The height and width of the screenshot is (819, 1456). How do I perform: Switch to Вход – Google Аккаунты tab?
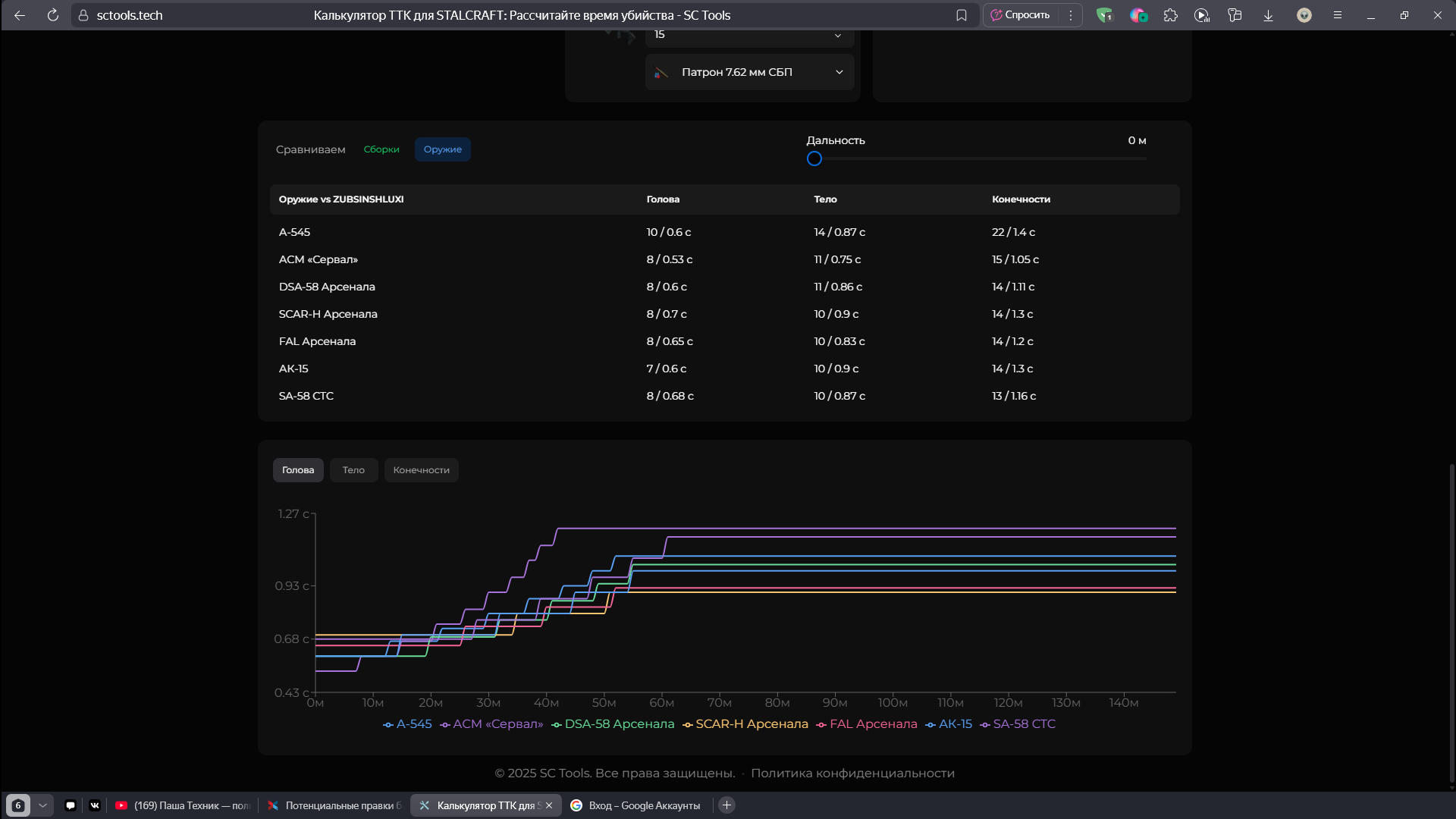(637, 805)
